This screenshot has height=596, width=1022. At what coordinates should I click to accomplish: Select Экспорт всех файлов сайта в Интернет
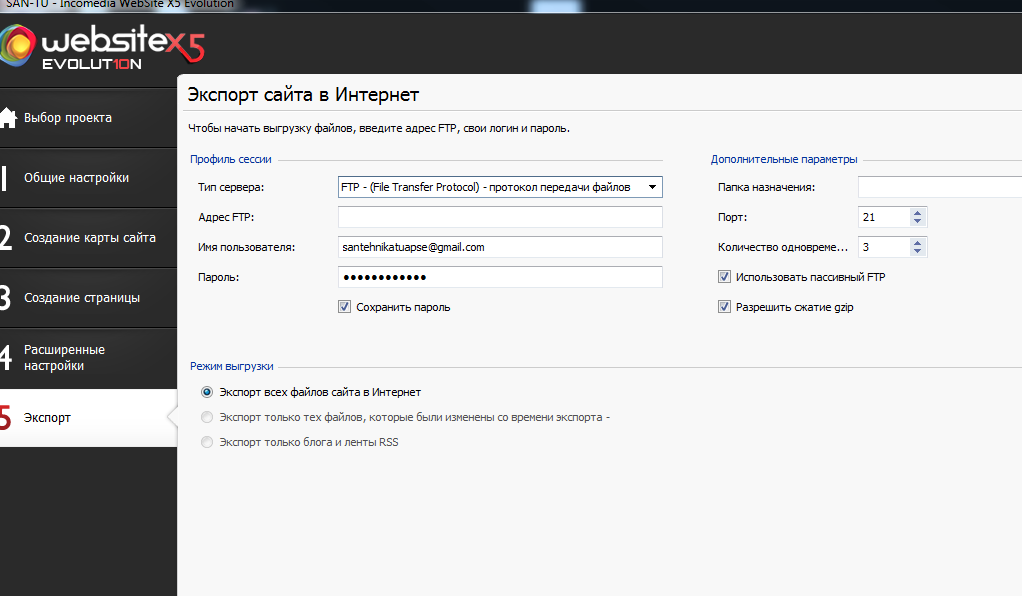207,392
